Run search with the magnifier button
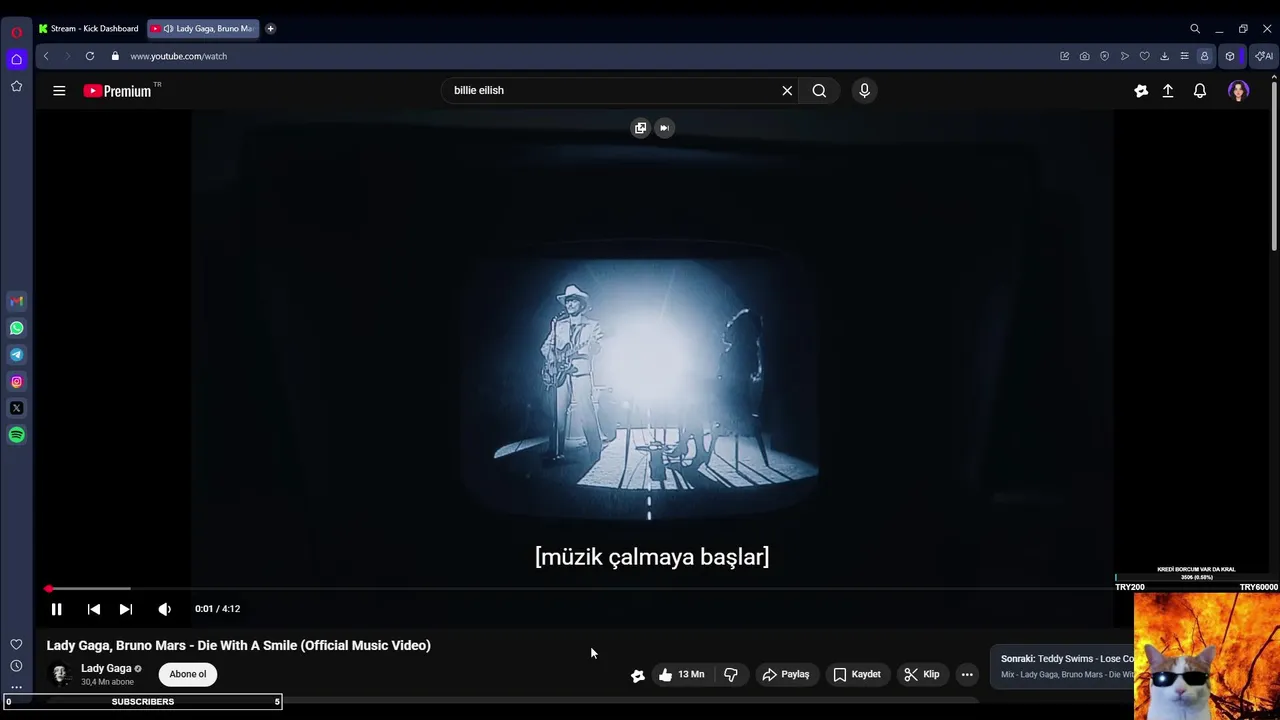The image size is (1280, 720). tap(819, 91)
